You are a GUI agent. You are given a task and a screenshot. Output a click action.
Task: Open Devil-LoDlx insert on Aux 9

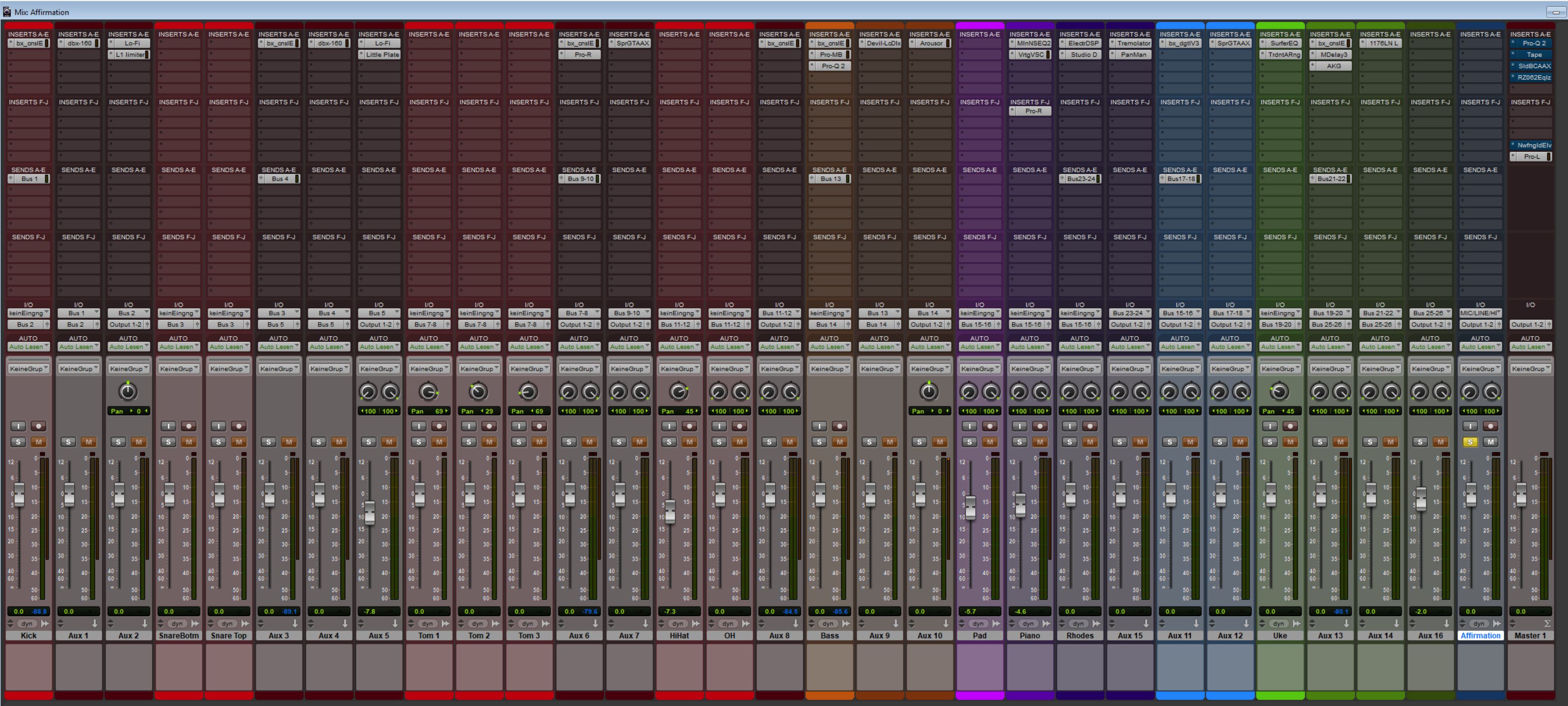point(883,43)
